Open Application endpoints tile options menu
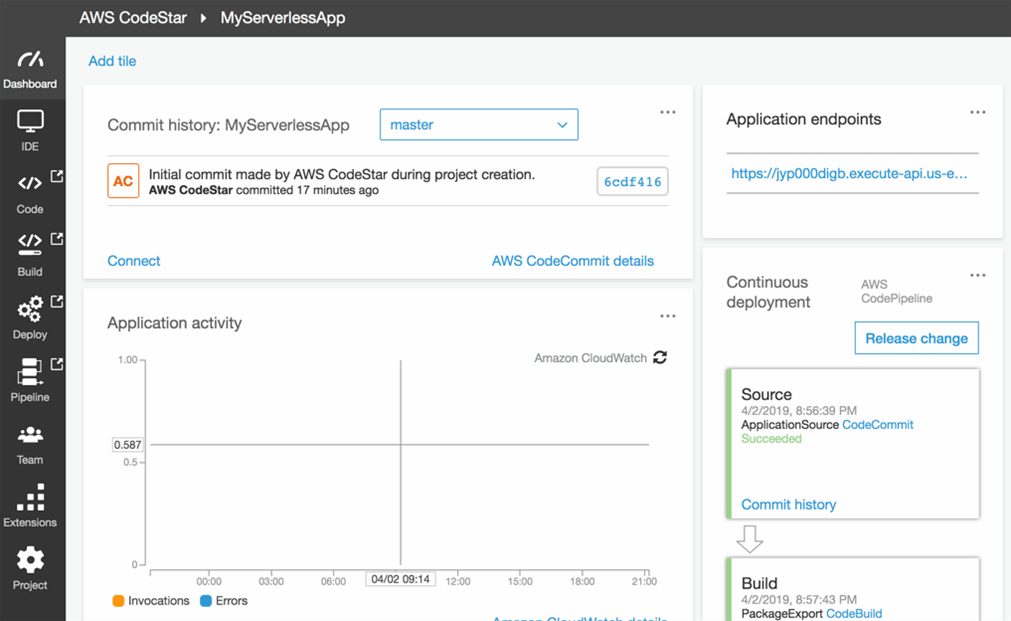This screenshot has width=1011, height=621. 978,112
